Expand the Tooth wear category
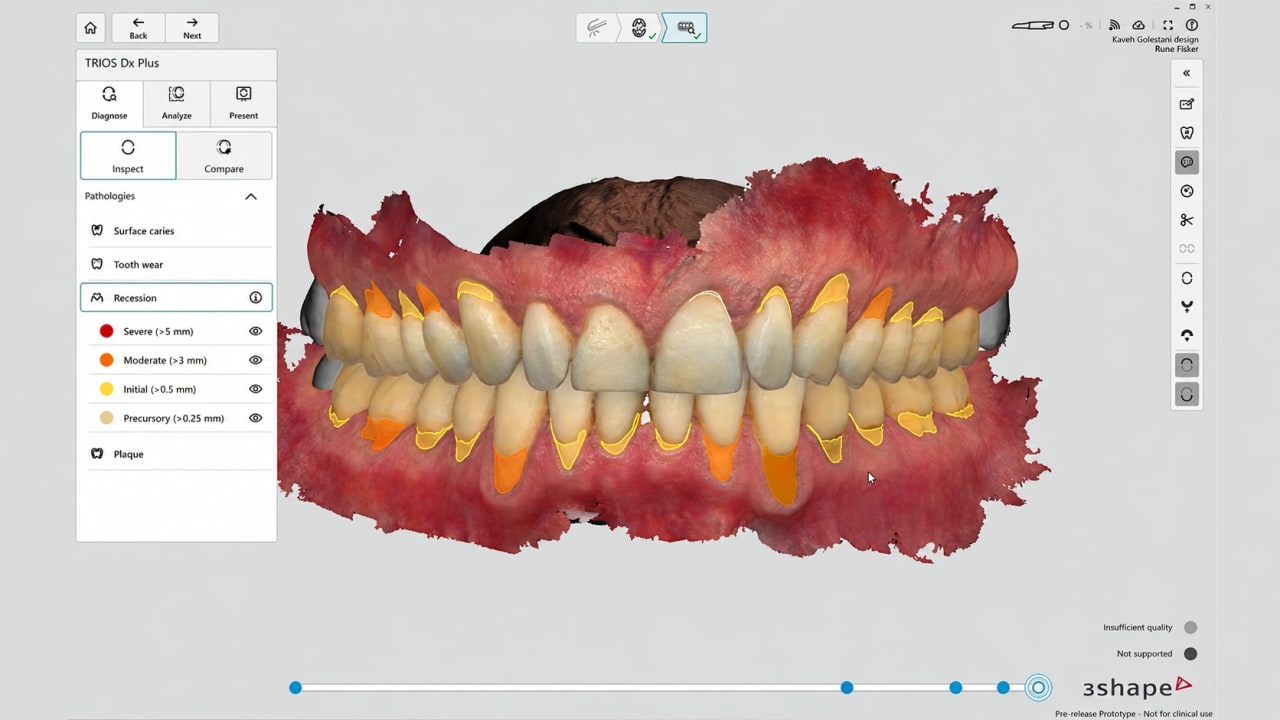 click(x=176, y=265)
